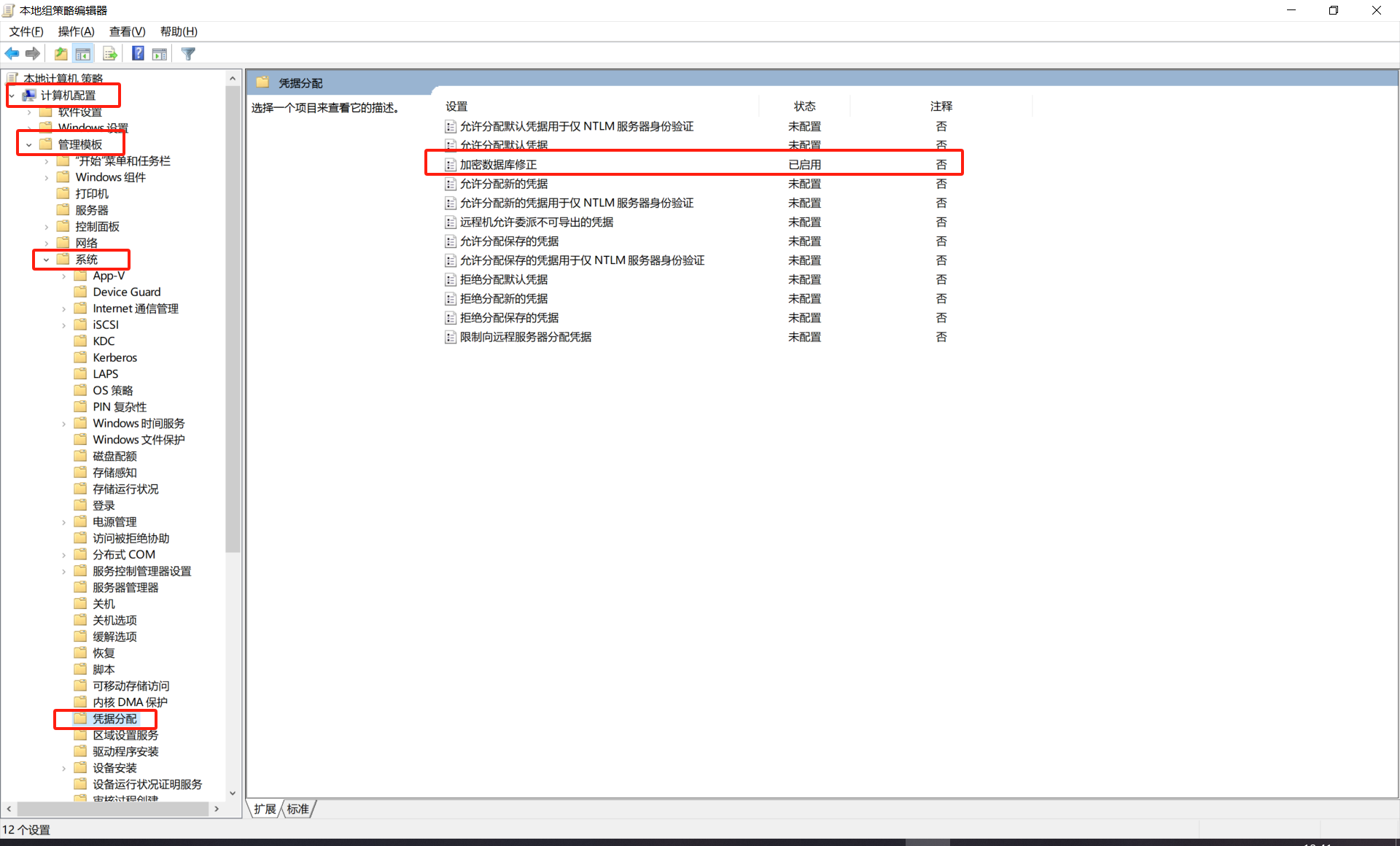
Task: Click the up-one-level folder icon
Action: click(61, 54)
